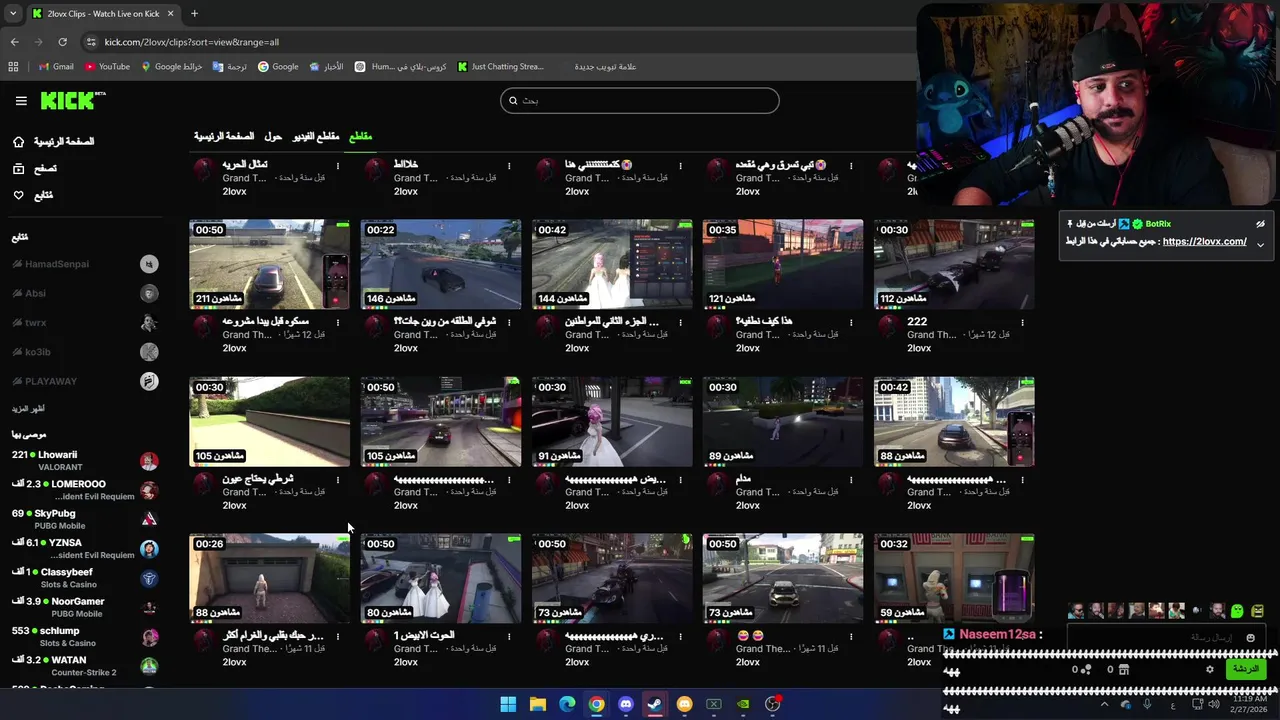Switch to channel الصفحة الرئيسية tab
The width and height of the screenshot is (1280, 720).
224,136
